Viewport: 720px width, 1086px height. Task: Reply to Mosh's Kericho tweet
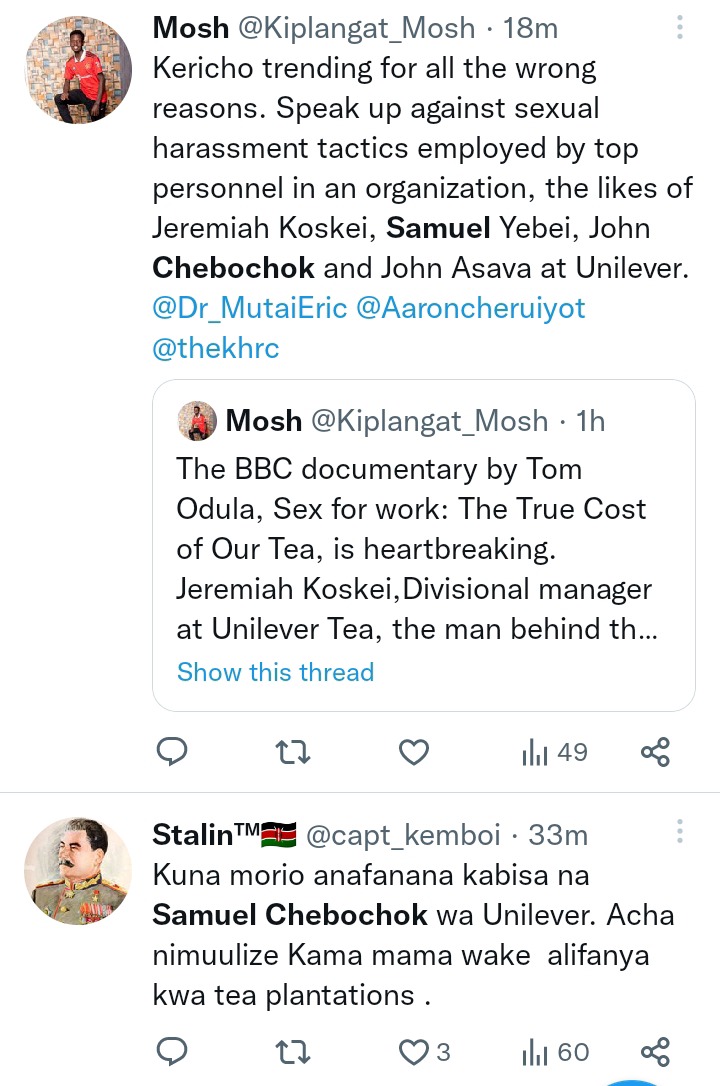click(x=173, y=752)
